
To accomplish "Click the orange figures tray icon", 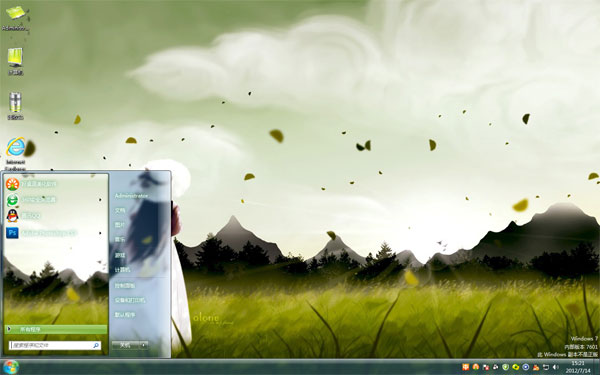I will click(x=536, y=367).
